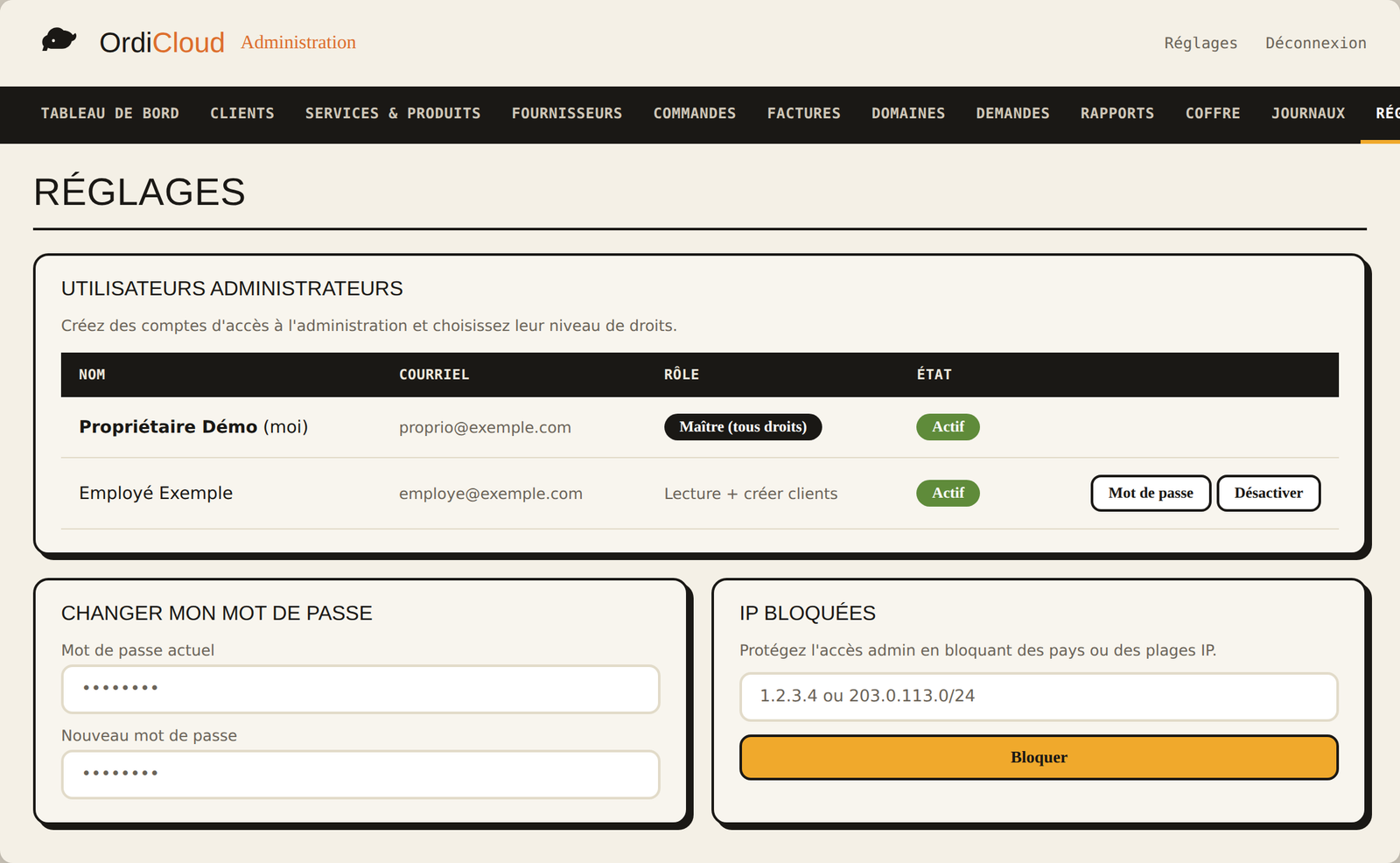This screenshot has height=863, width=1400.
Task: Click Actif badge for Propriétaire Démo
Action: pyautogui.click(x=948, y=427)
